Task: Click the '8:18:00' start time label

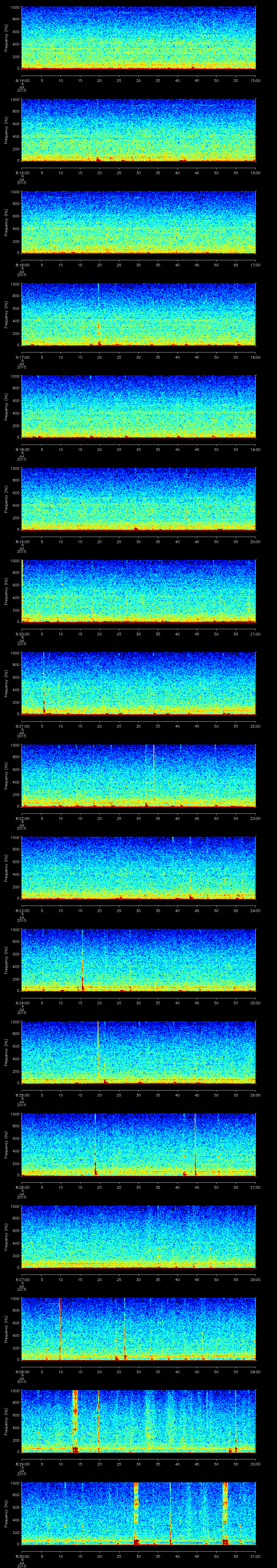Action: 22,449
